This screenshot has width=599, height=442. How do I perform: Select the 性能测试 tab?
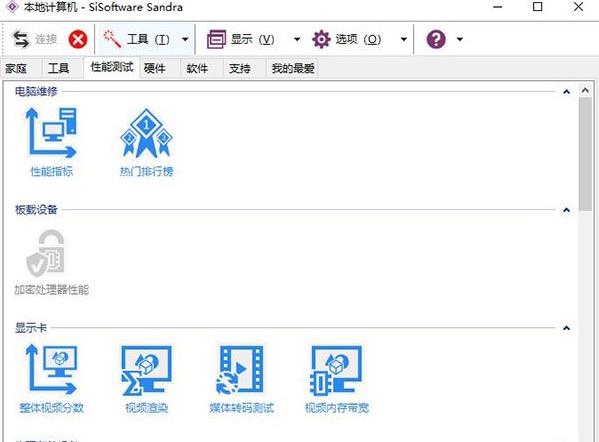[112, 68]
